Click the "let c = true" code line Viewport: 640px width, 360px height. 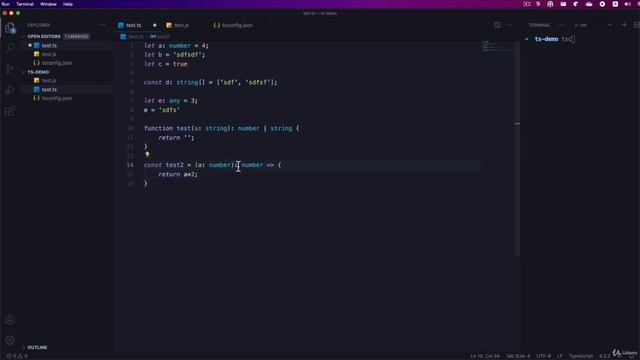click(166, 64)
